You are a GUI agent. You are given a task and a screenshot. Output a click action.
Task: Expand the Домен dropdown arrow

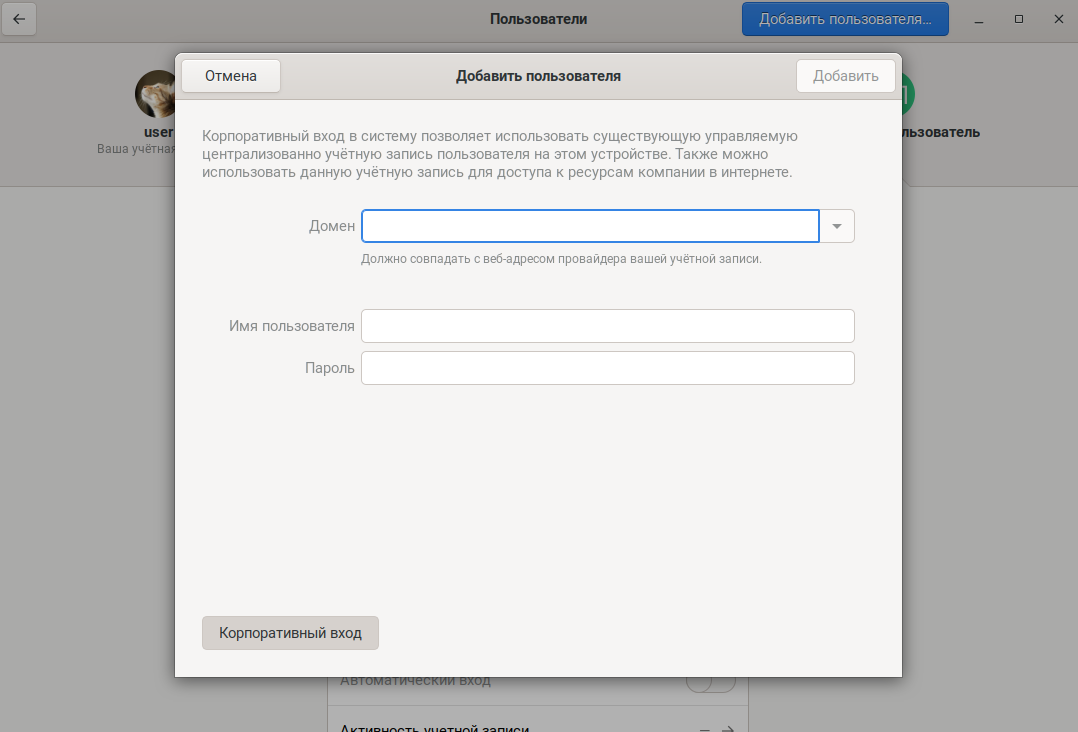coord(837,226)
